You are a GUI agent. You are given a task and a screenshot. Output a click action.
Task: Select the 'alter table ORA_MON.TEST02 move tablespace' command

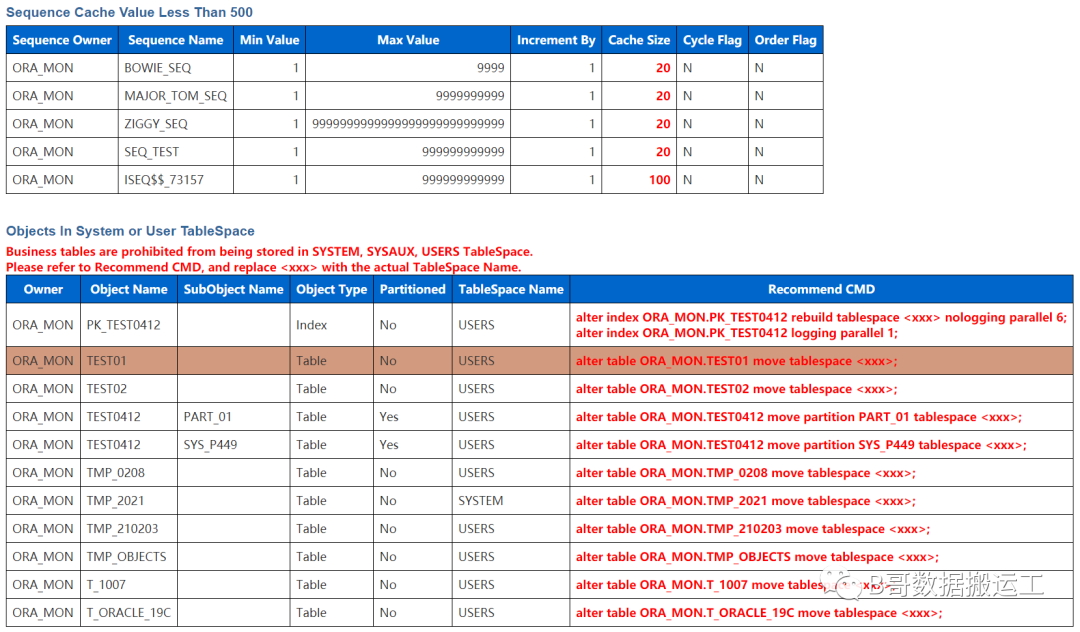[x=736, y=390]
